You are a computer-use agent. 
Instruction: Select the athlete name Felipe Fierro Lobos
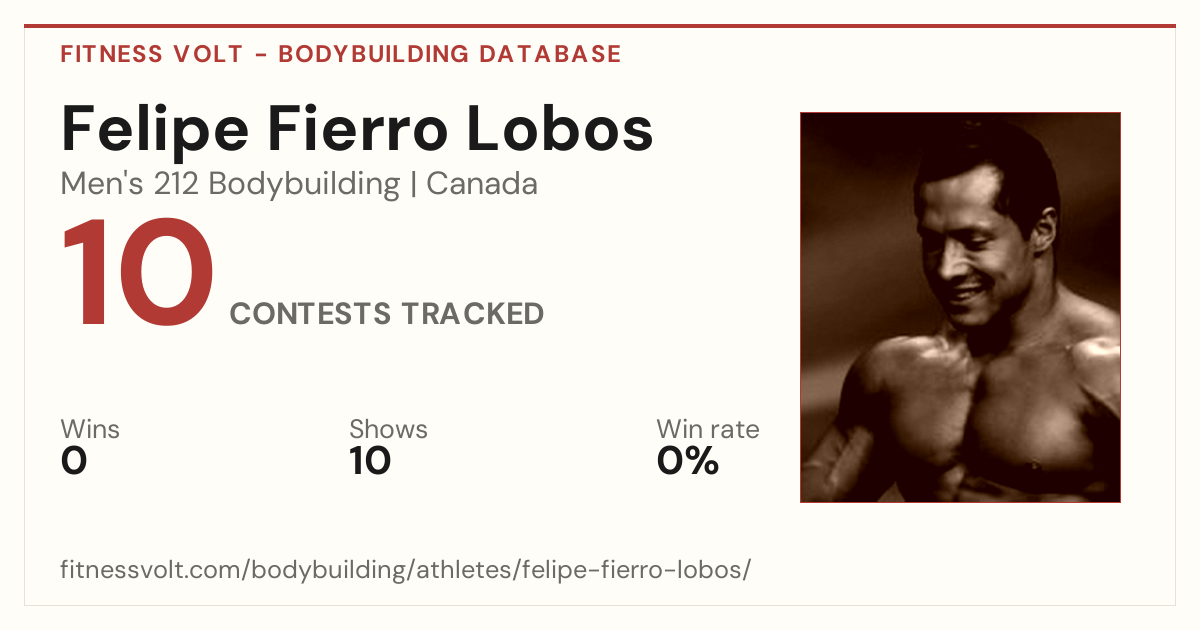357,130
